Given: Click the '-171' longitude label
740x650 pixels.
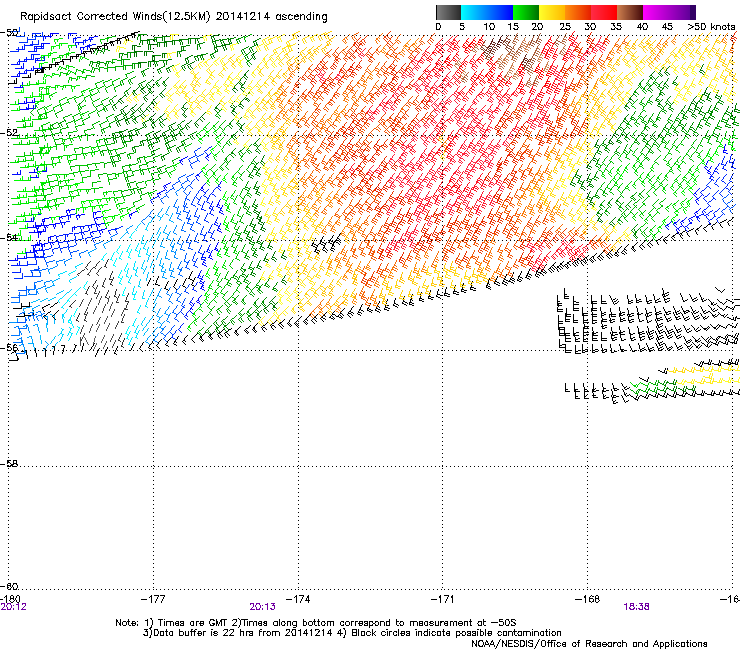Looking at the screenshot, I should click(x=443, y=599).
